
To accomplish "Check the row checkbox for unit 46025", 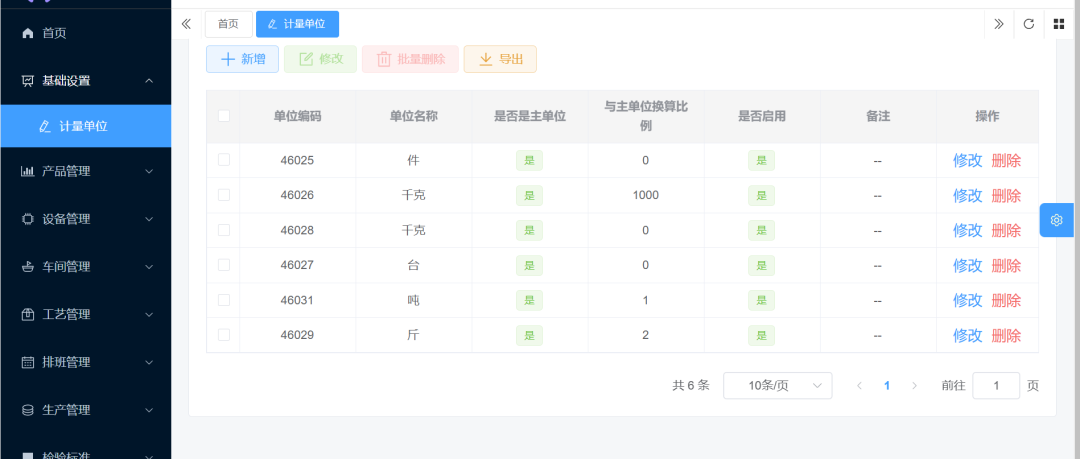I will 223,160.
